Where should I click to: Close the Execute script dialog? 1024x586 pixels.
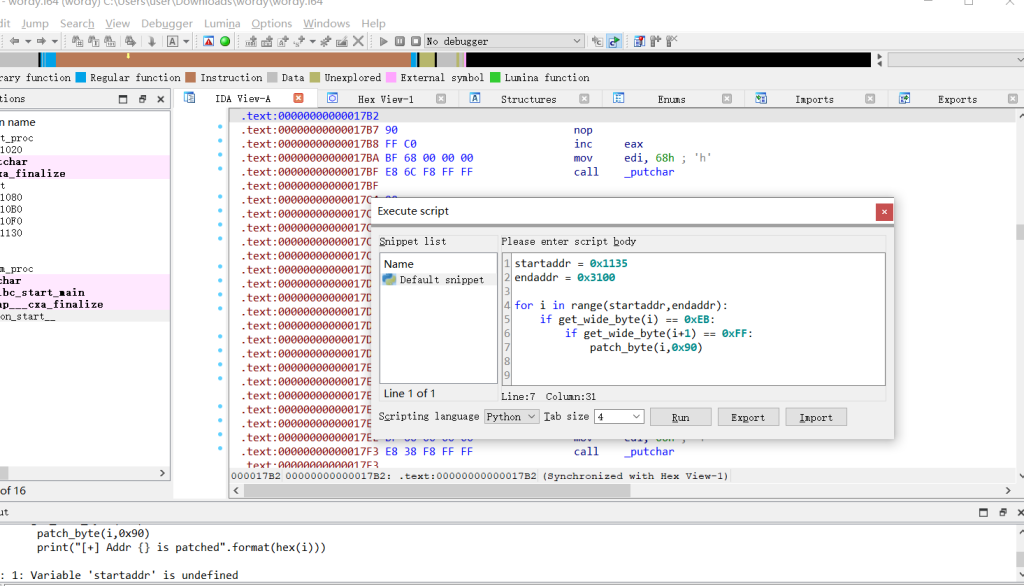(883, 212)
